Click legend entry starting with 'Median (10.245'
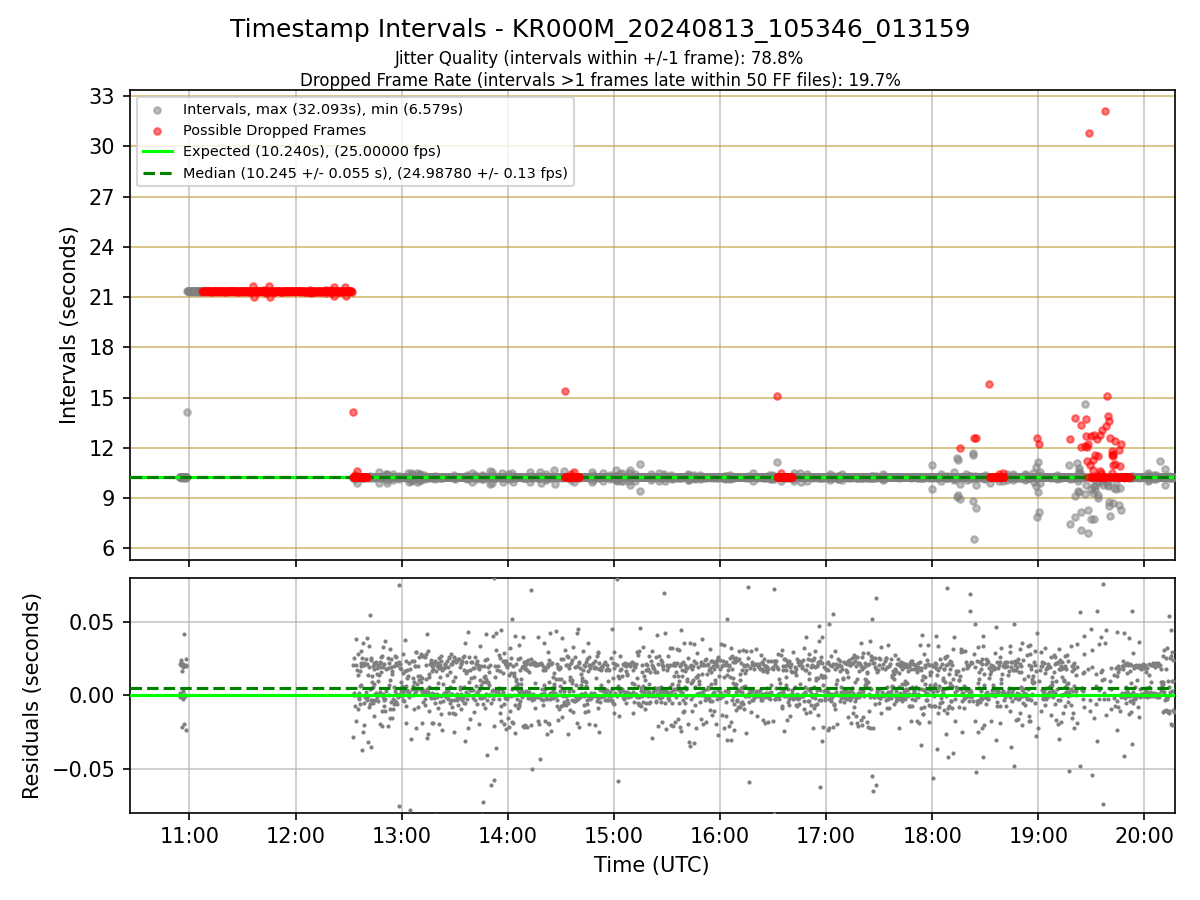The image size is (1200, 900). [x=375, y=173]
